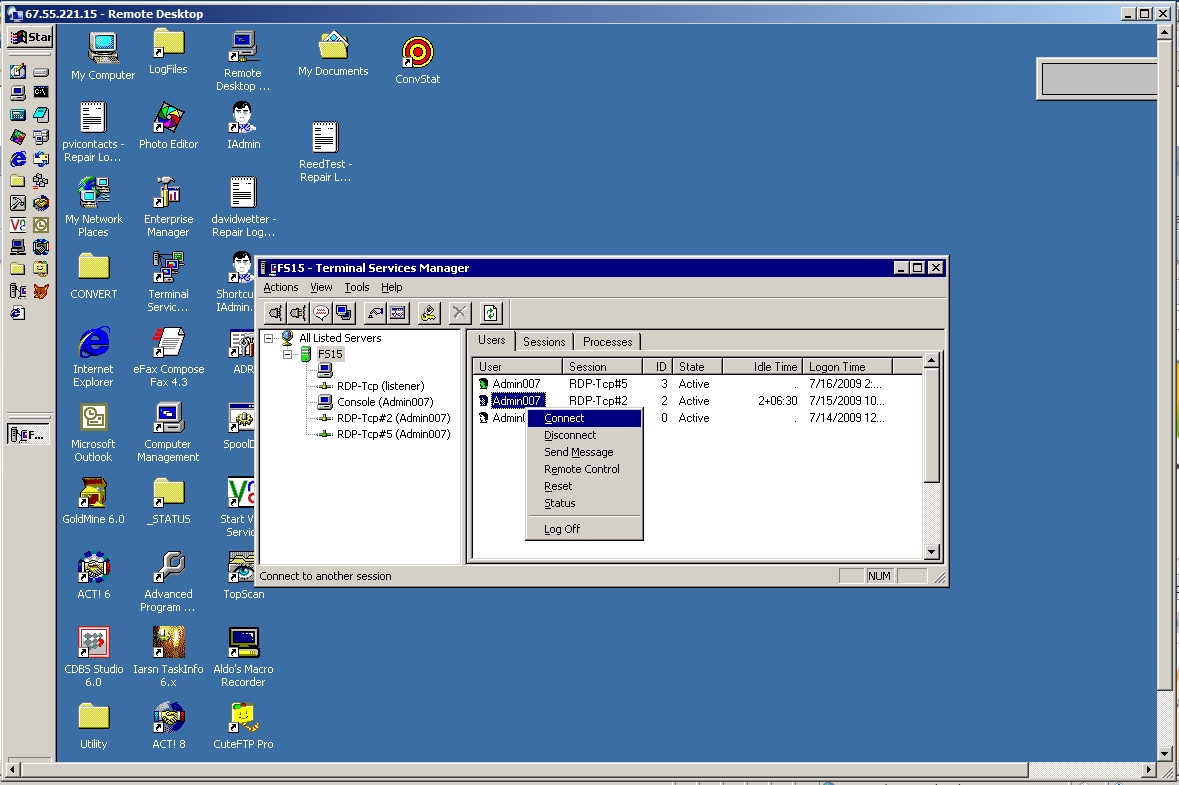Click the Disconnect toolbar icon
The image size is (1179, 785).
pyautogui.click(x=299, y=313)
